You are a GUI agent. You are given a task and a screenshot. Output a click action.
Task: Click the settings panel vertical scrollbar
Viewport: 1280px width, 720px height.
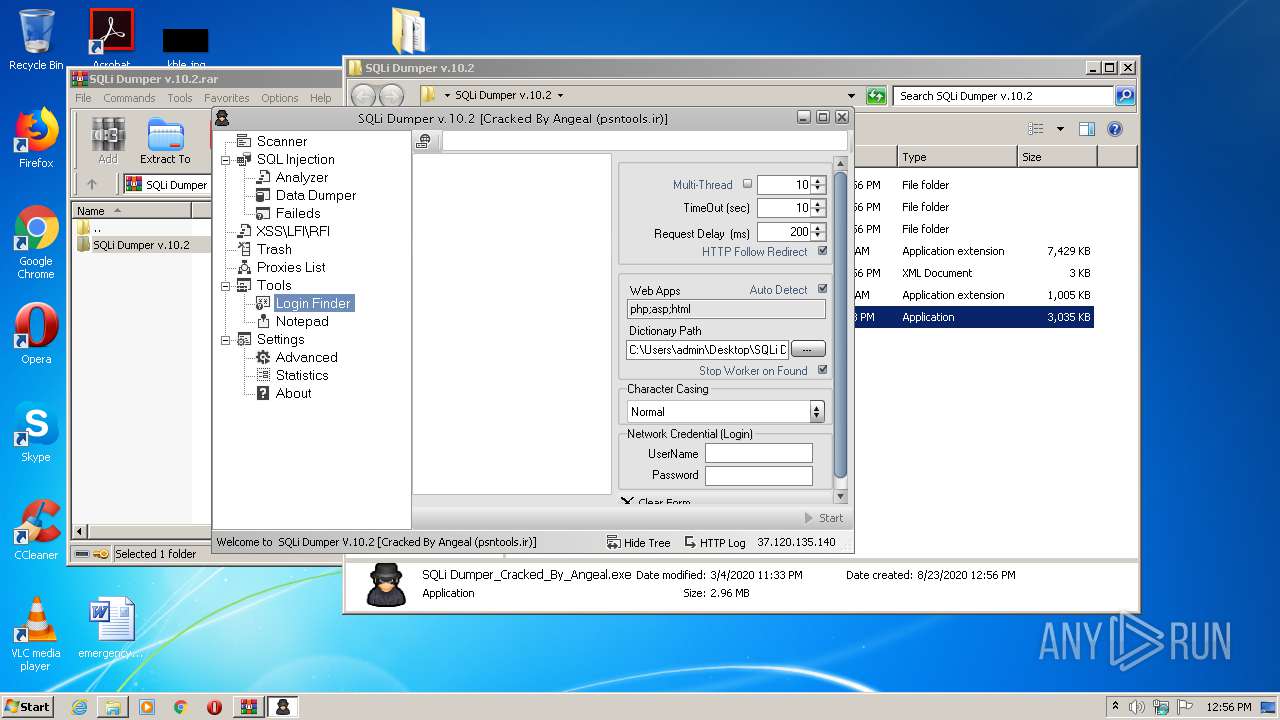pyautogui.click(x=840, y=324)
